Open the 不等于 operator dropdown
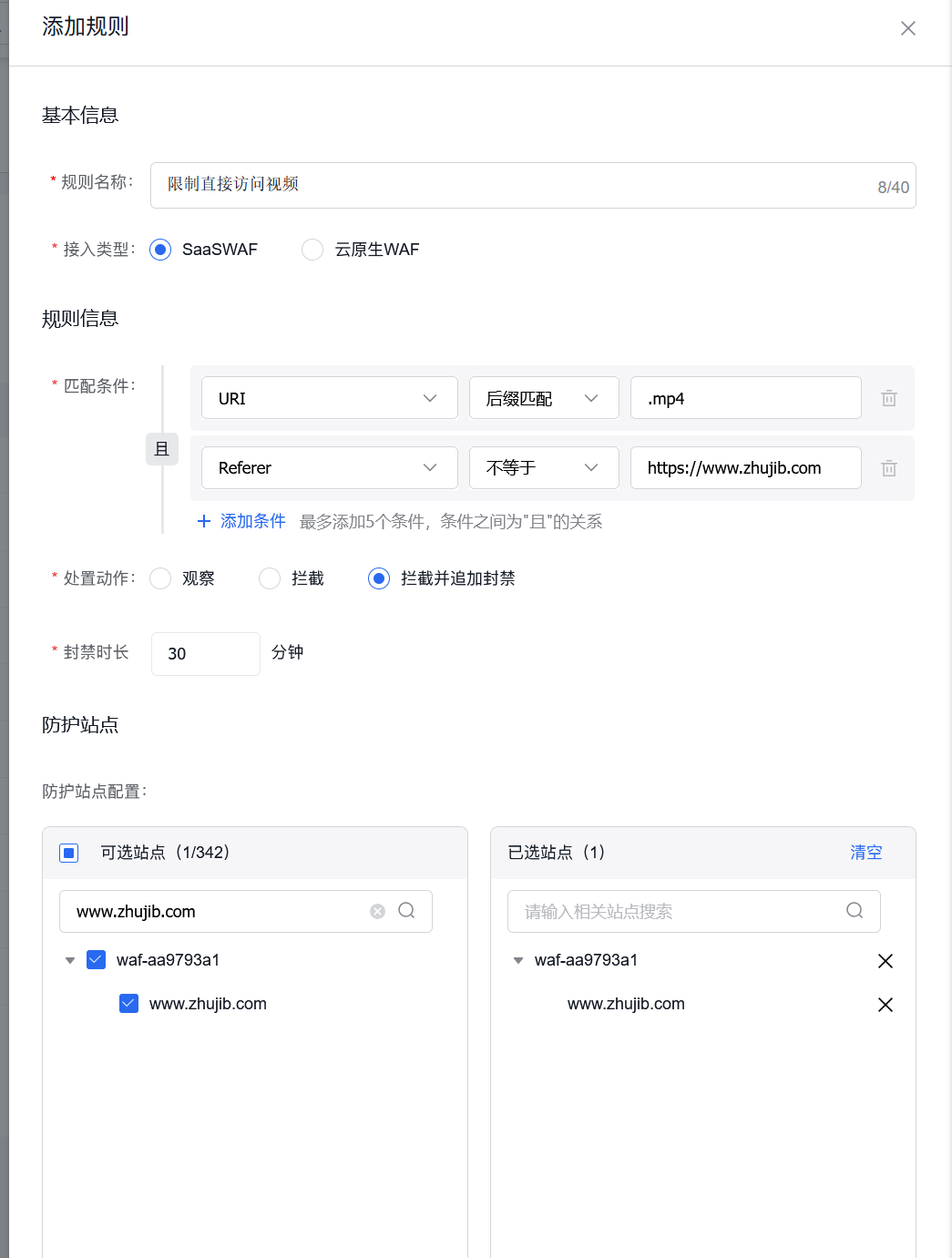The width and height of the screenshot is (952, 1258). [544, 467]
